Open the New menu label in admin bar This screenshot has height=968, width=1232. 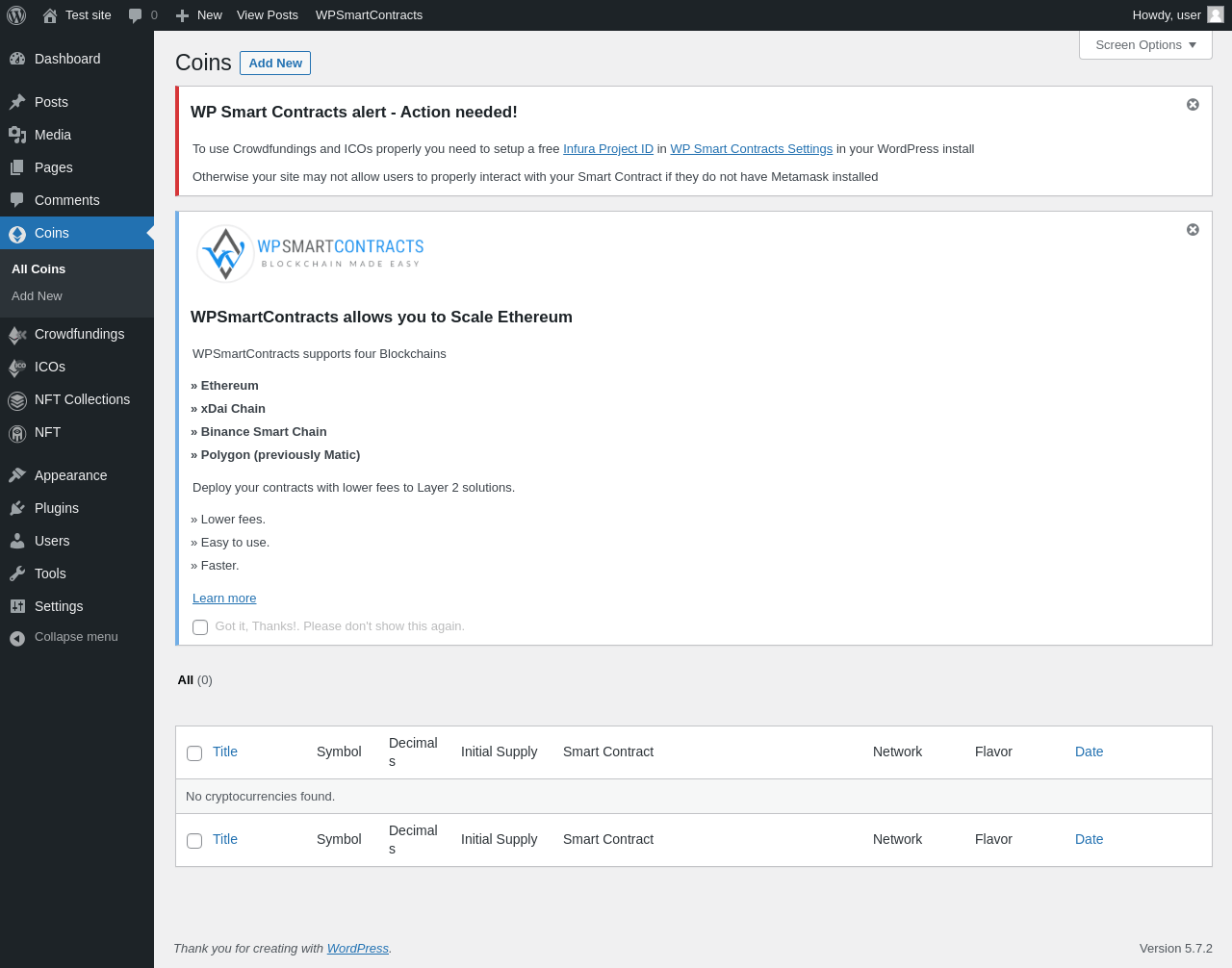pyautogui.click(x=210, y=15)
